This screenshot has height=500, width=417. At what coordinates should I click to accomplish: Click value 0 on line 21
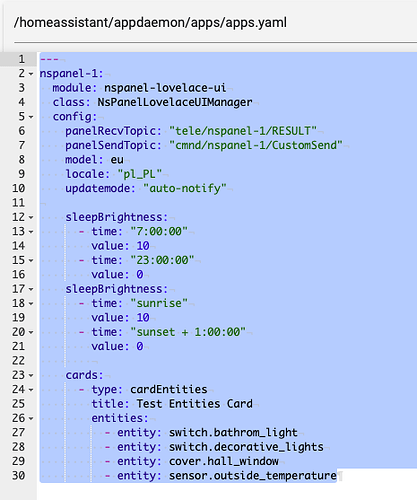click(140, 346)
